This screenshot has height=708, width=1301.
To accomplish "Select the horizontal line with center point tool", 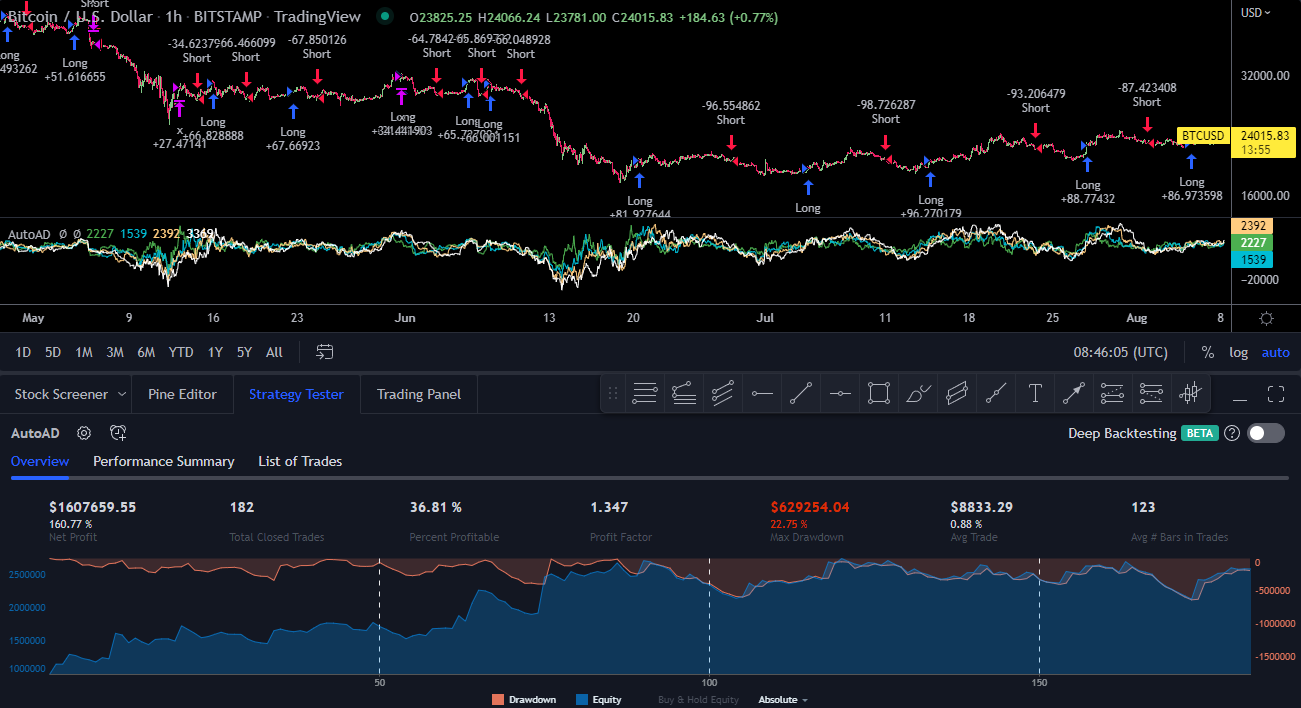I will click(x=840, y=394).
